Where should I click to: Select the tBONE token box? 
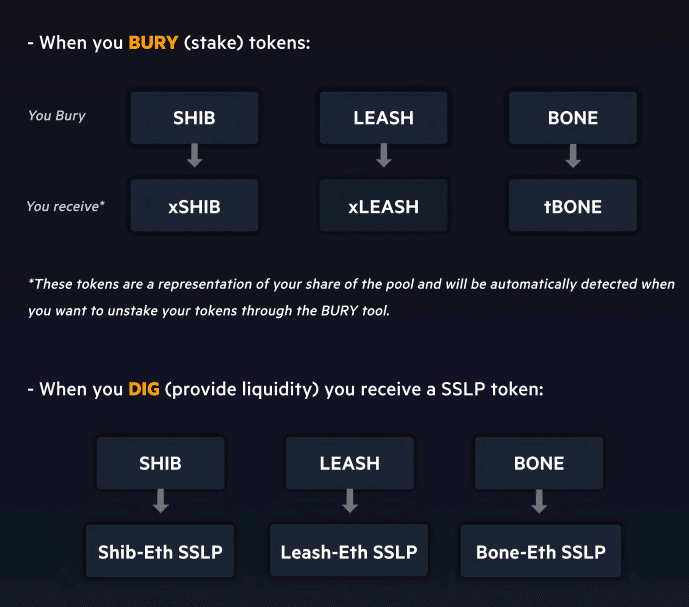click(573, 206)
